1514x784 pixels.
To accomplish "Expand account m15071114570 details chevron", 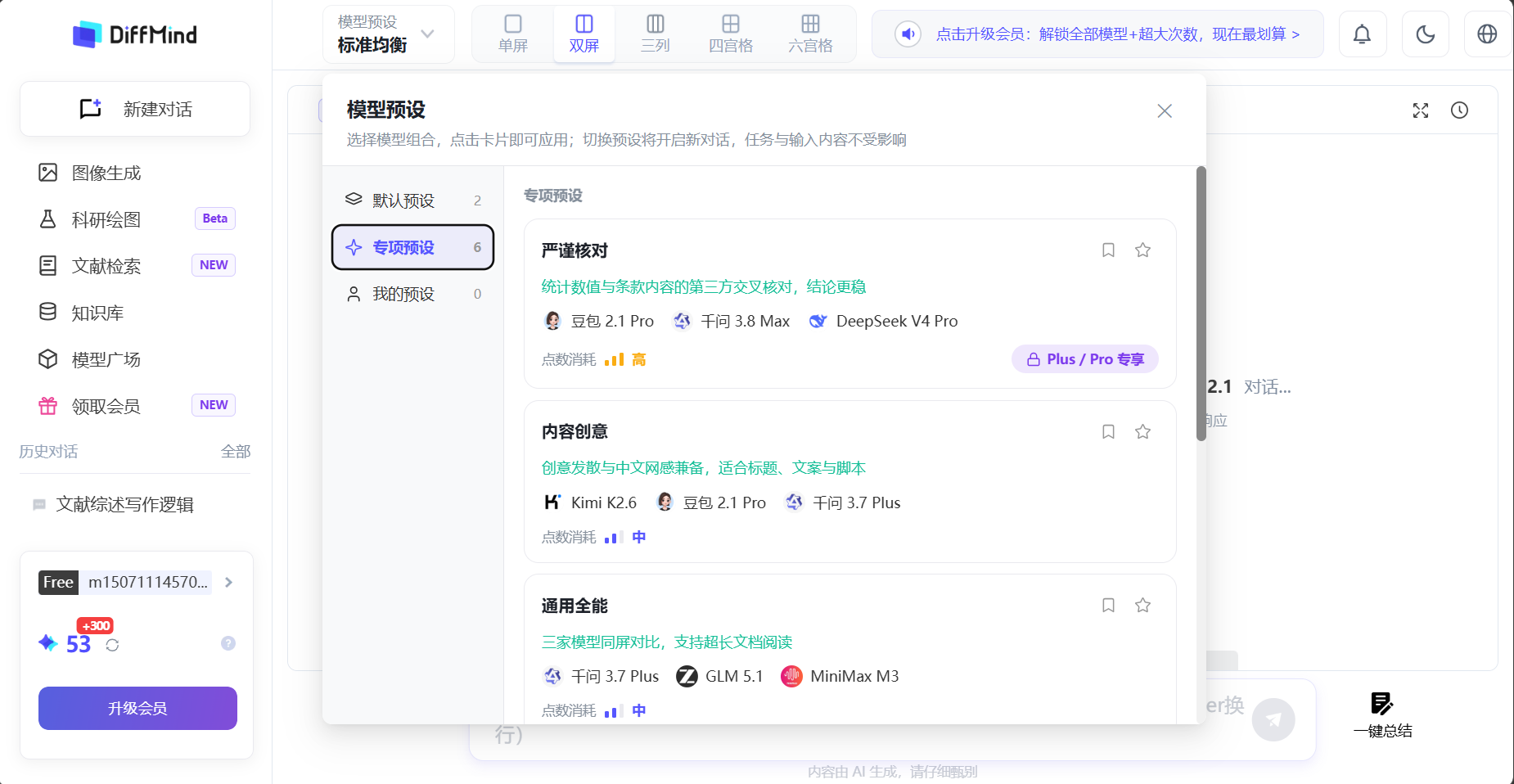I will point(229,583).
